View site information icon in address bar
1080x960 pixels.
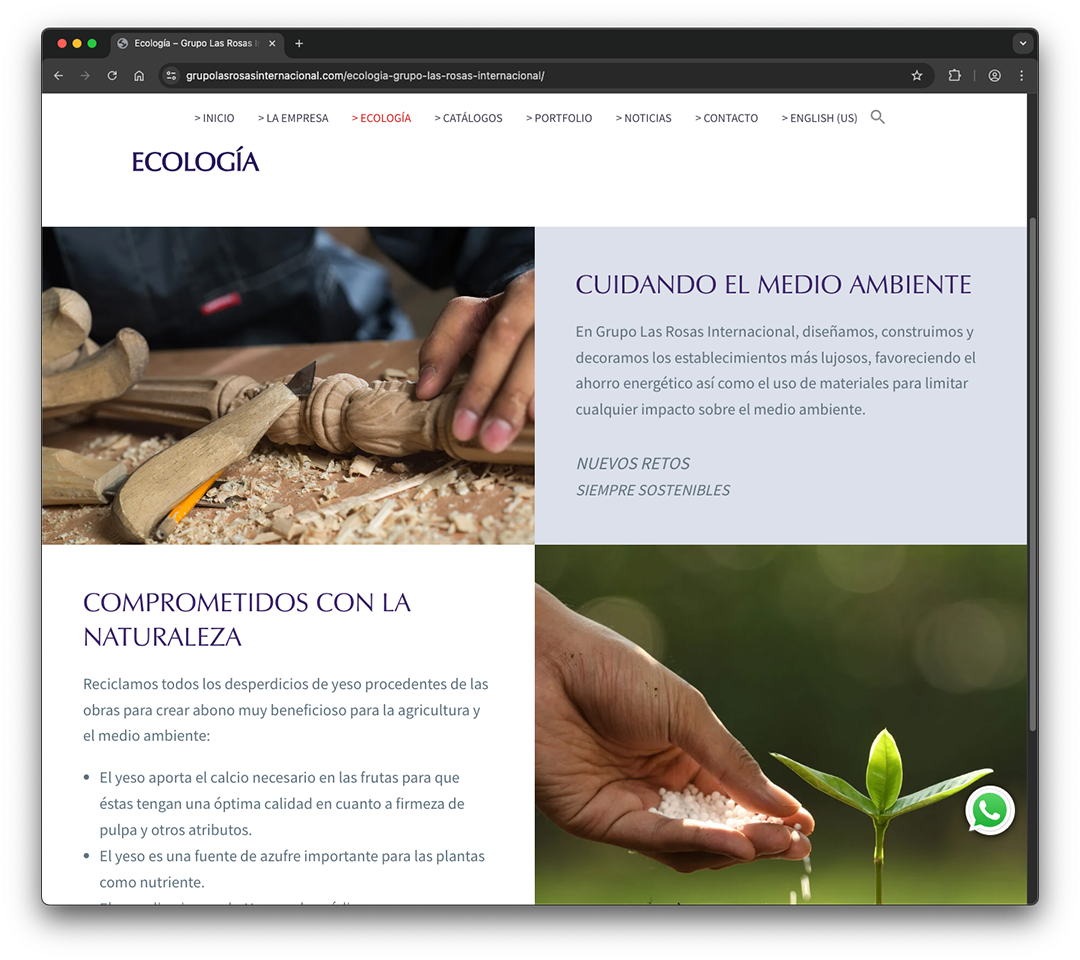tap(172, 76)
